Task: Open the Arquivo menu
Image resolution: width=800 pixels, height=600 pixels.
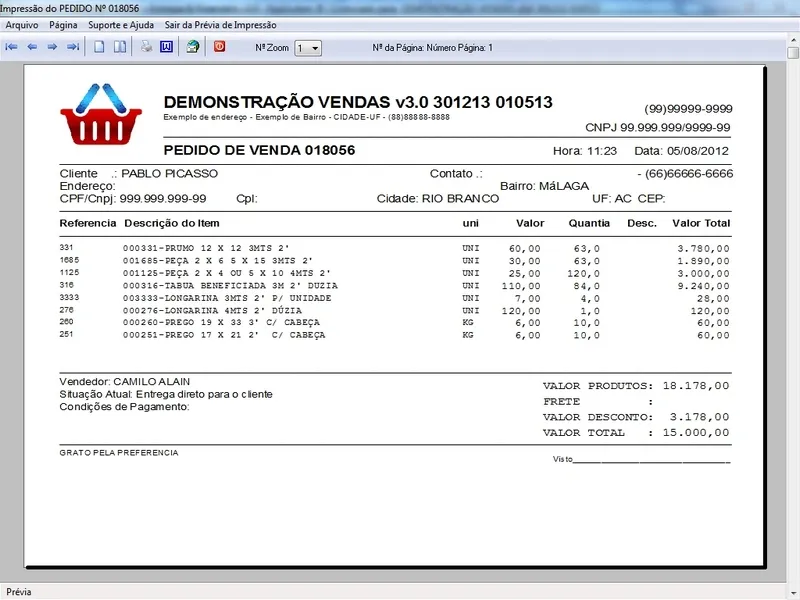Action: pyautogui.click(x=22, y=24)
